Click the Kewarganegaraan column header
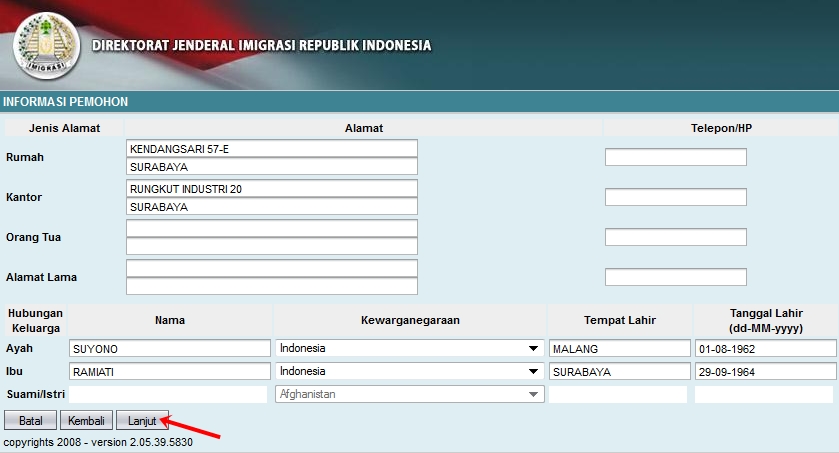 click(410, 320)
